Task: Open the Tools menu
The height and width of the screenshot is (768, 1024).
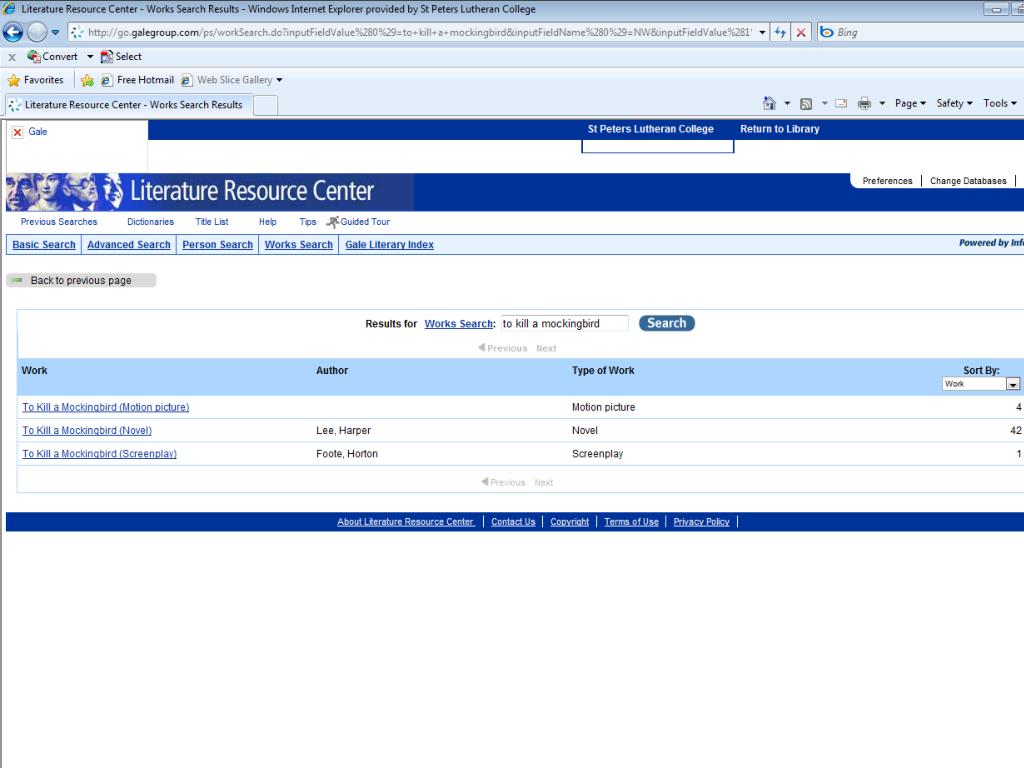Action: pyautogui.click(x=1000, y=103)
